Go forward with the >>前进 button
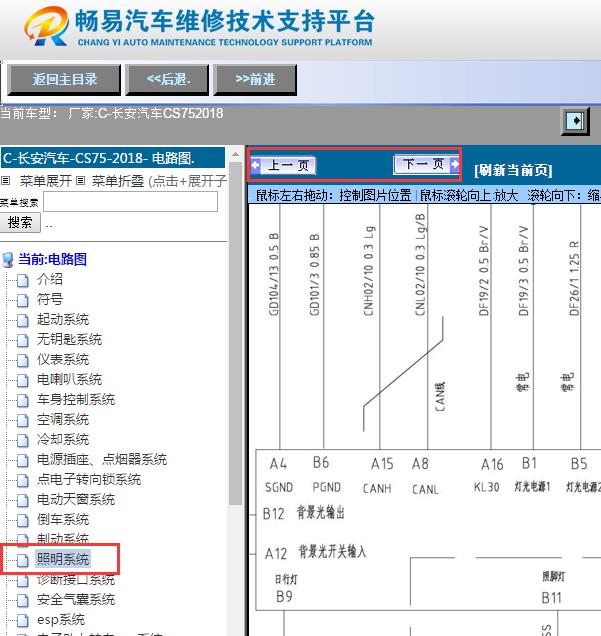601x636 pixels. click(x=255, y=80)
